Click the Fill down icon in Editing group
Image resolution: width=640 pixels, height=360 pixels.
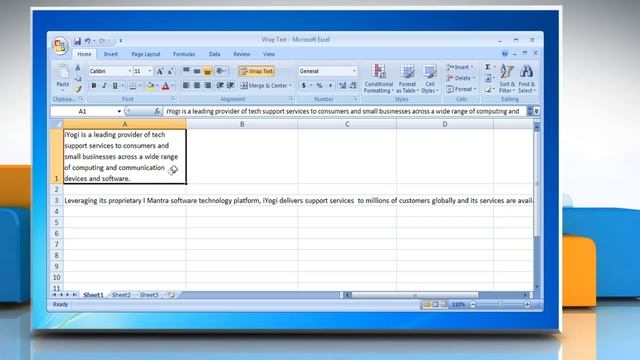coord(488,78)
